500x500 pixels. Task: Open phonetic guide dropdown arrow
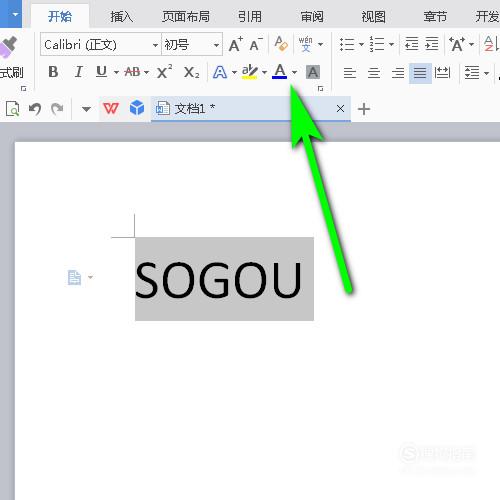click(x=321, y=44)
